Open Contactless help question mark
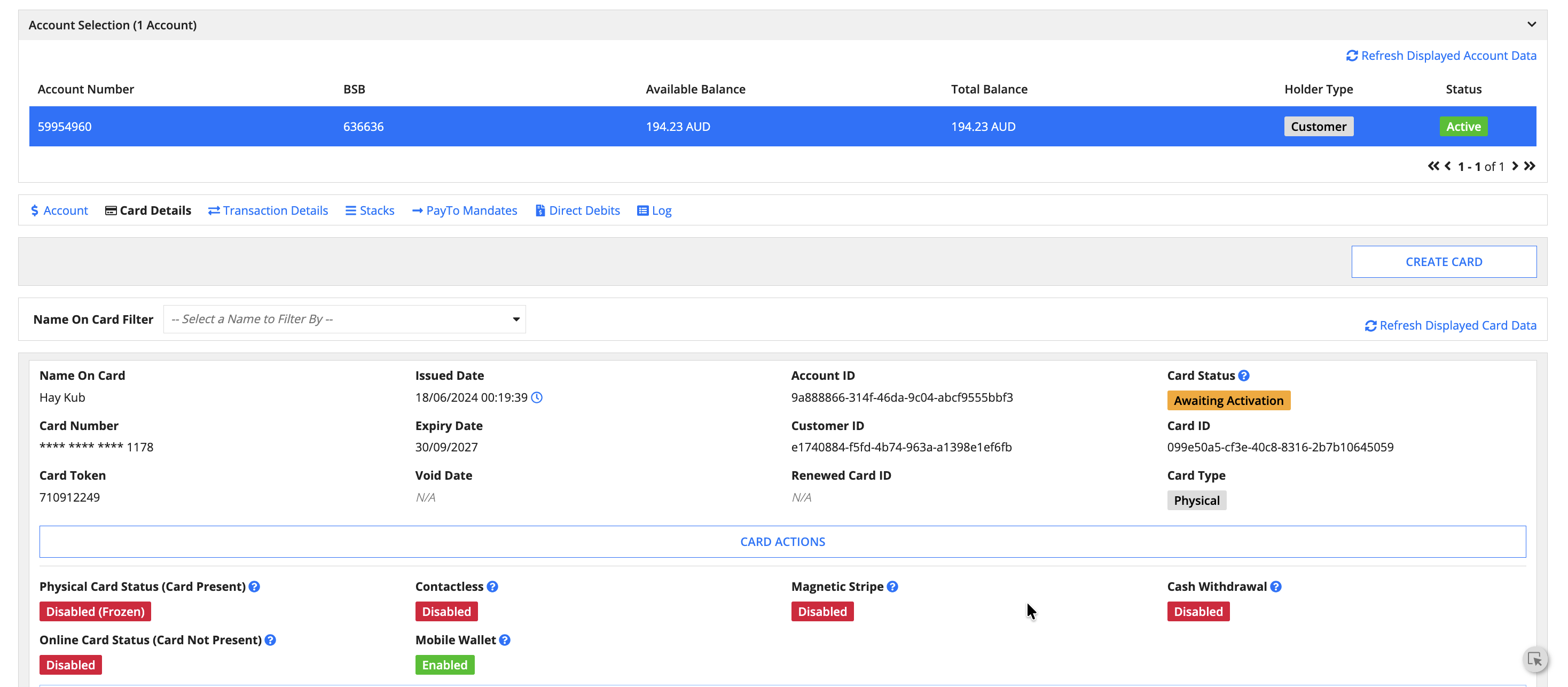This screenshot has width=1568, height=687. pyautogui.click(x=492, y=587)
